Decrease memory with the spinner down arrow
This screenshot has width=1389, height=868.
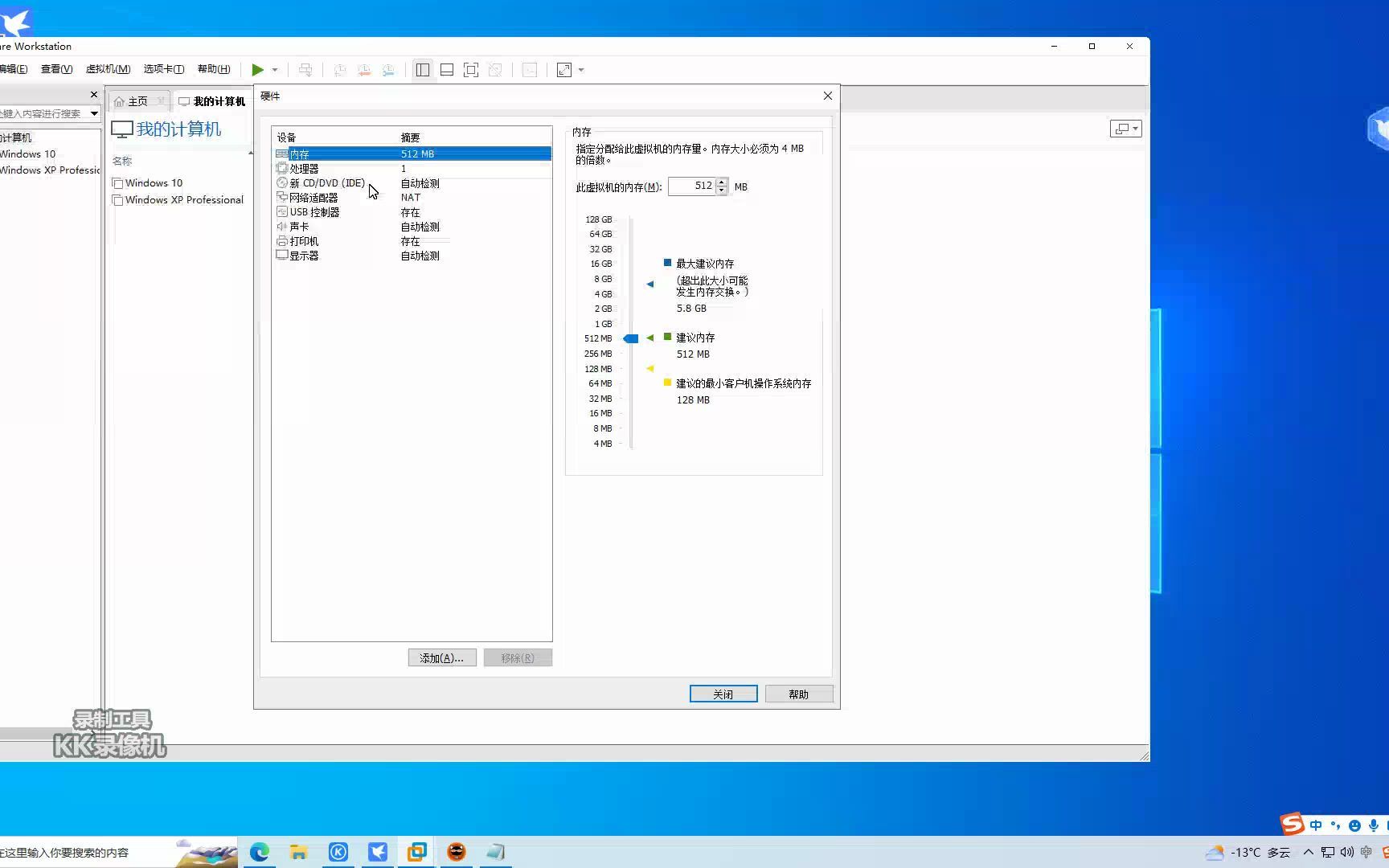[722, 190]
